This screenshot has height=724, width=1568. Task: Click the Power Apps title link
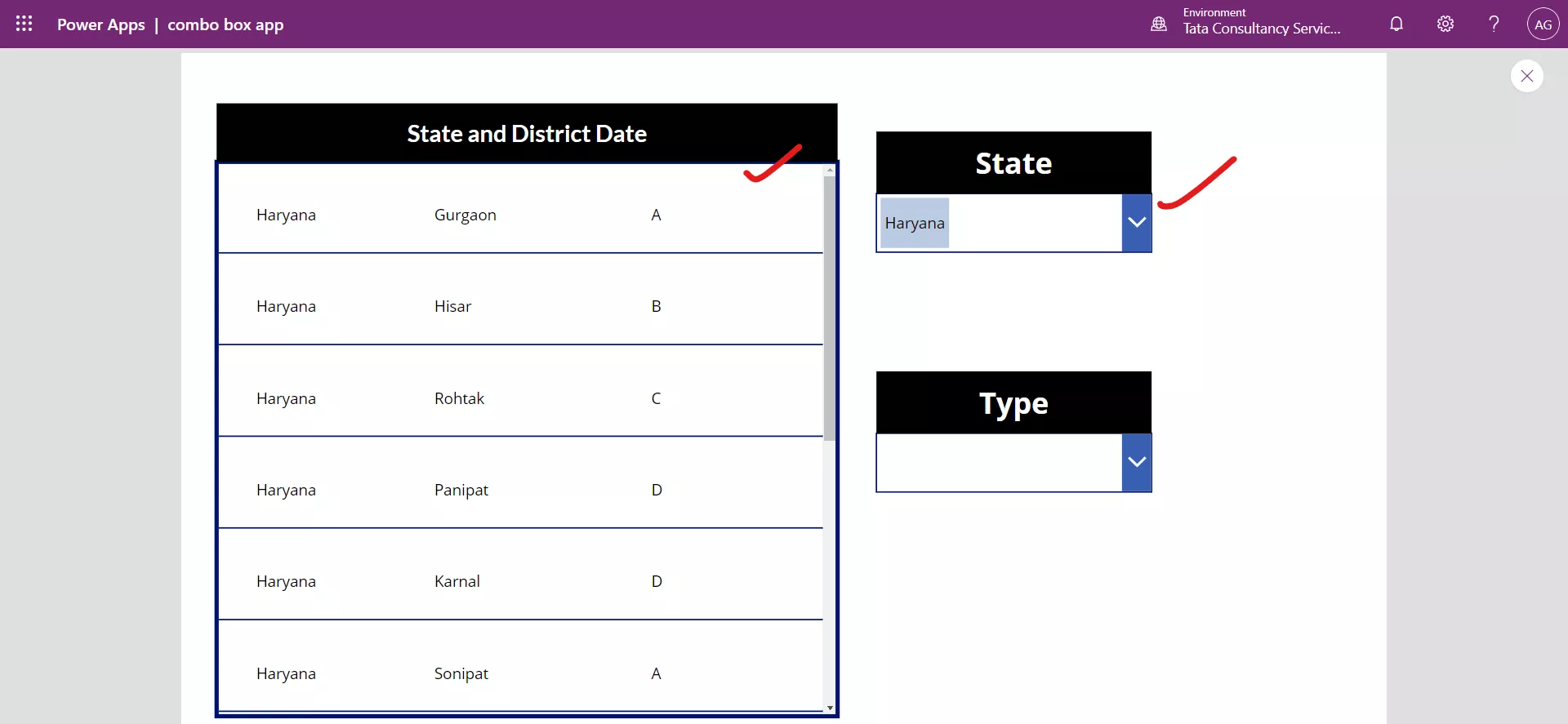tap(100, 24)
